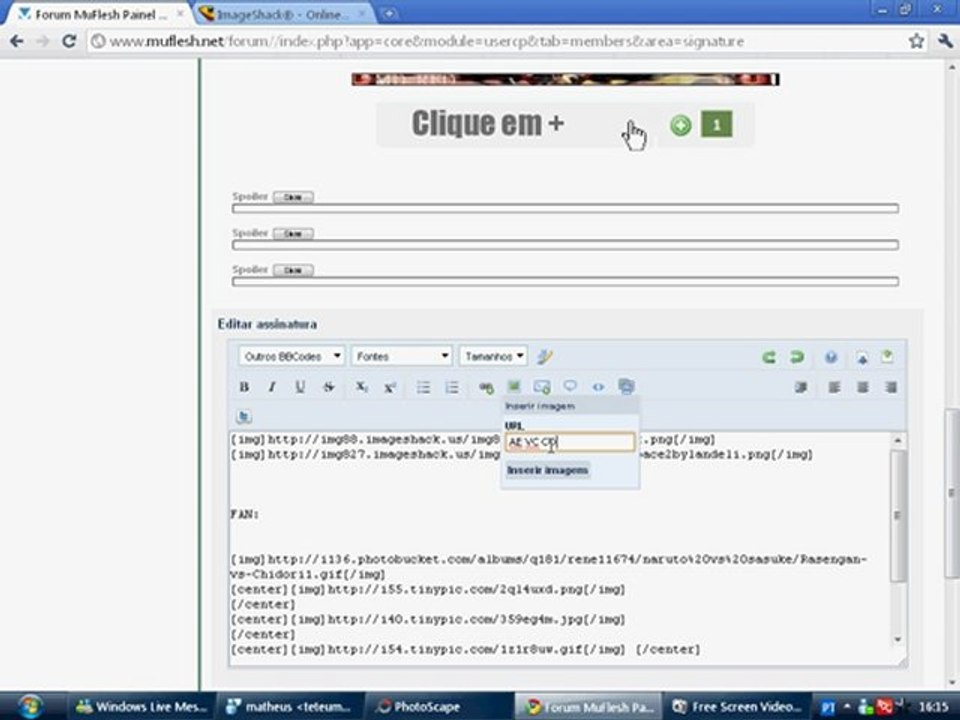
Task: Click the quote speech bubble icon
Action: tap(570, 386)
